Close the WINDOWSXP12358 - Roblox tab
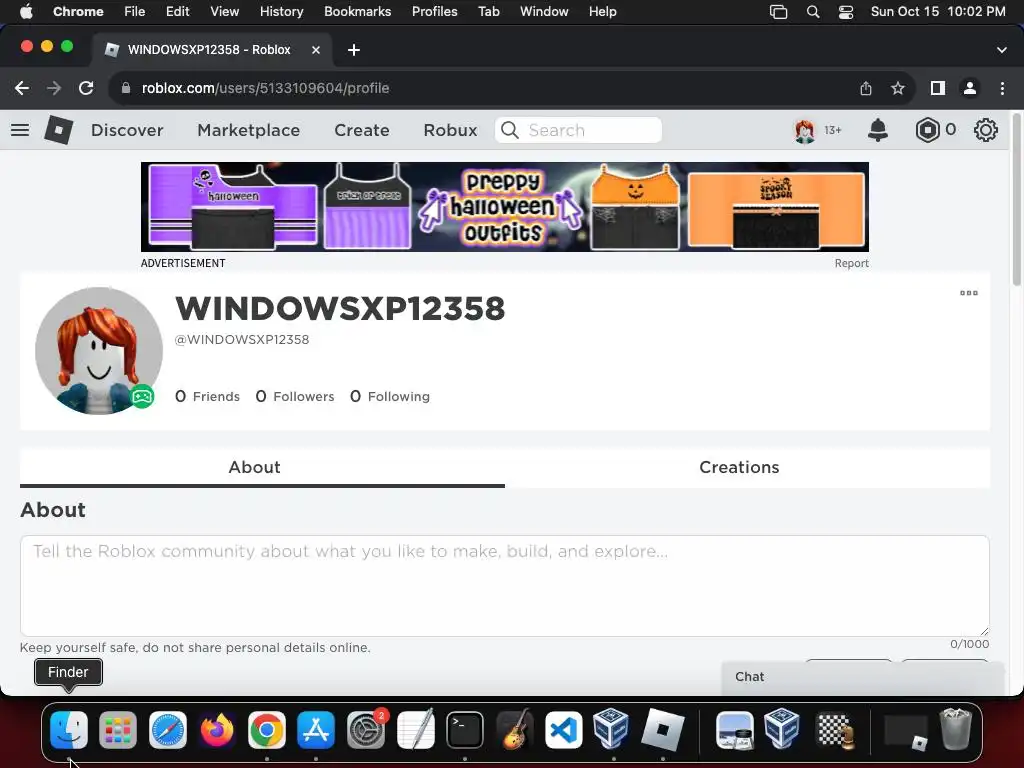 (x=315, y=50)
